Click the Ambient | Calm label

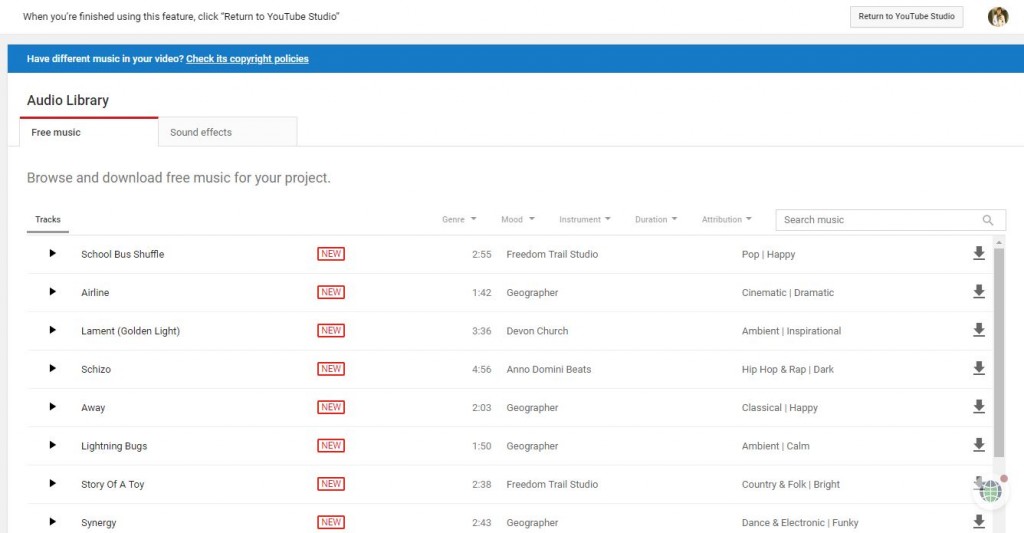775,445
